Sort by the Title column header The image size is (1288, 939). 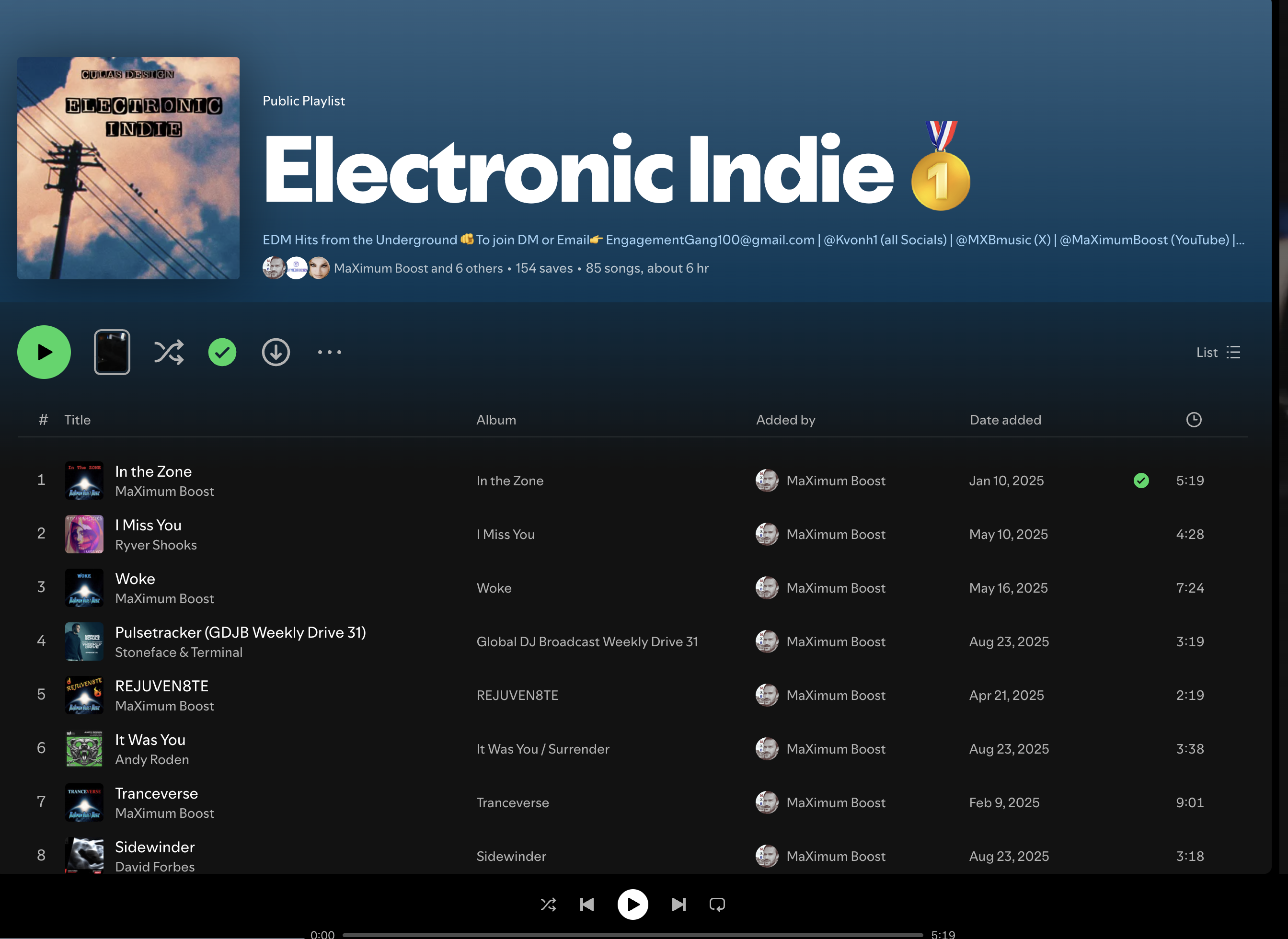point(77,420)
